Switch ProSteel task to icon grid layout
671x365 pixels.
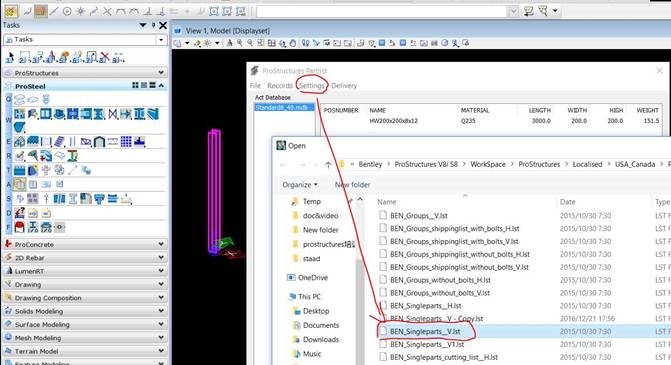coord(135,86)
